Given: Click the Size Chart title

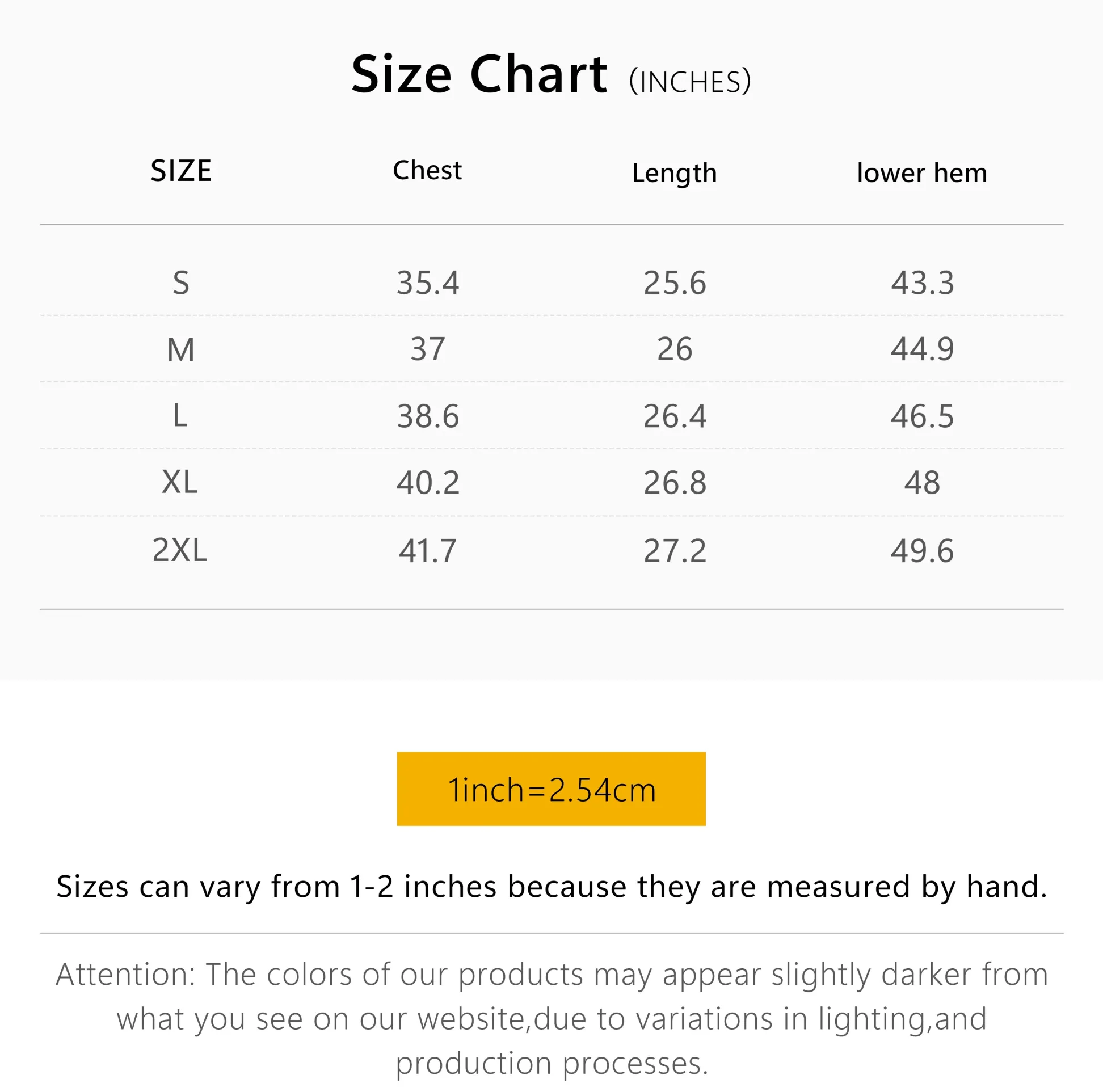Looking at the screenshot, I should coord(479,74).
